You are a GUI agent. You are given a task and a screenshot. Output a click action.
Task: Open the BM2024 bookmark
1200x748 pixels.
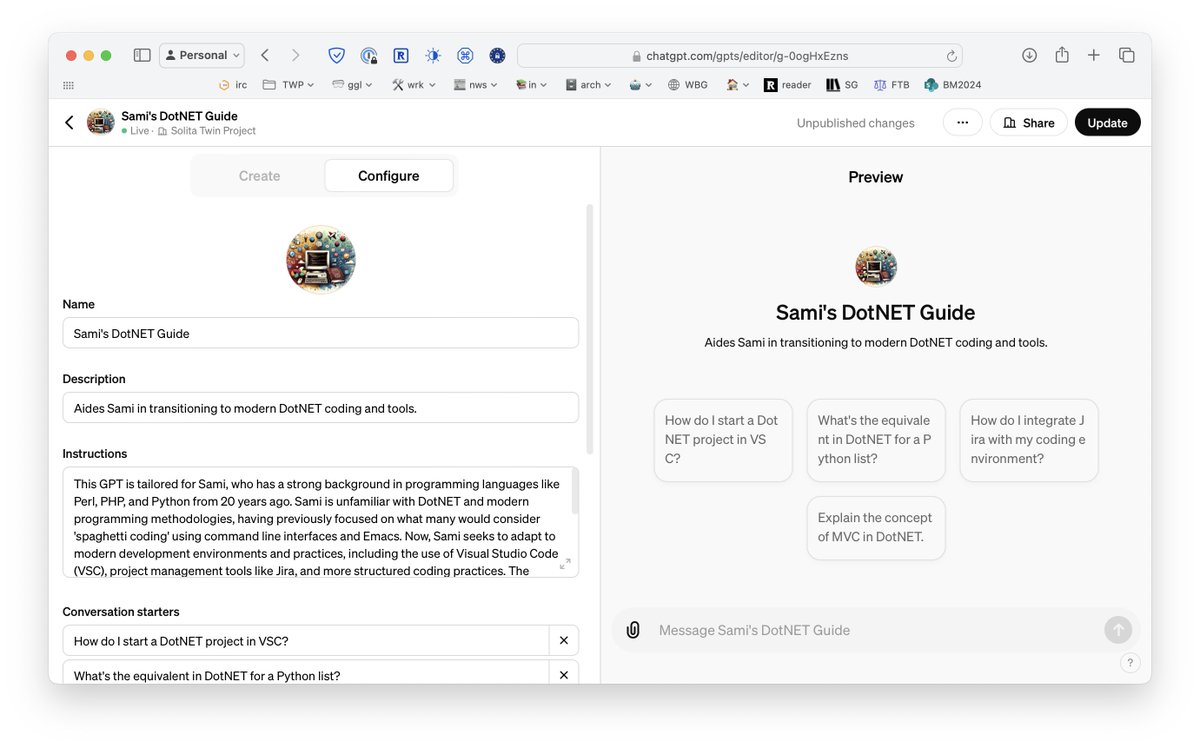point(953,85)
